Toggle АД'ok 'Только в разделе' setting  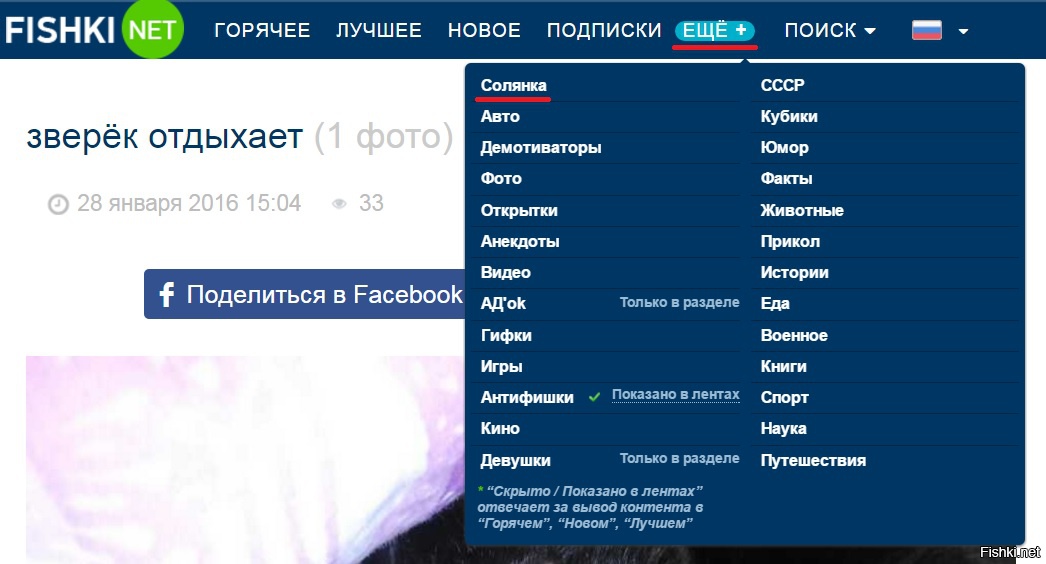click(679, 302)
